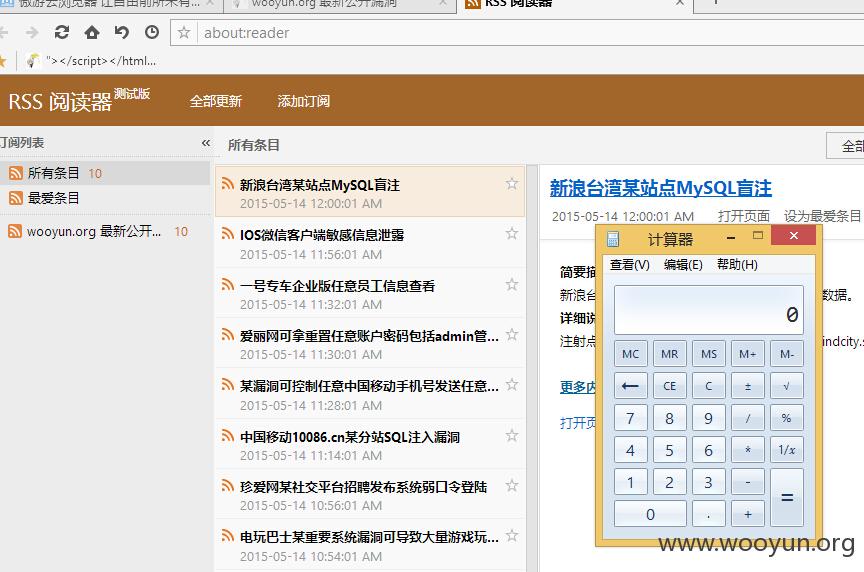Open the 电玩巴士某重要系统漏洞 item
Screen dimensions: 864x572
point(370,545)
